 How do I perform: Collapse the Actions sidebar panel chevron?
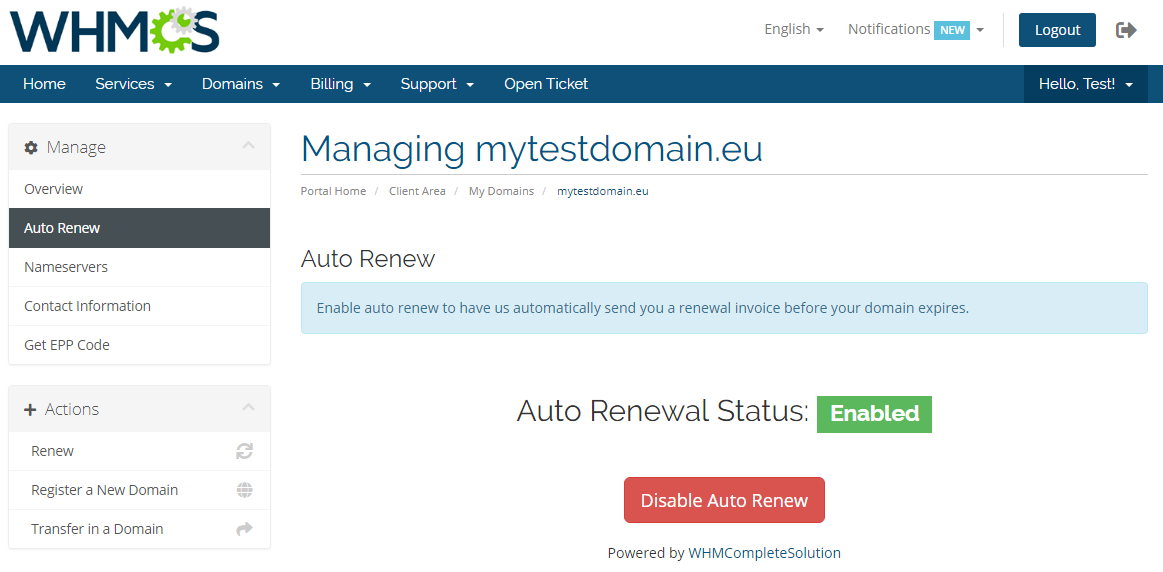248,408
